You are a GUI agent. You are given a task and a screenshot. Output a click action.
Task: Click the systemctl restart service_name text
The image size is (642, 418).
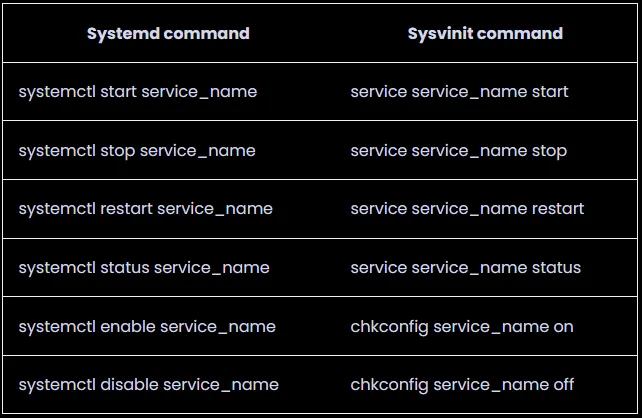(x=146, y=209)
